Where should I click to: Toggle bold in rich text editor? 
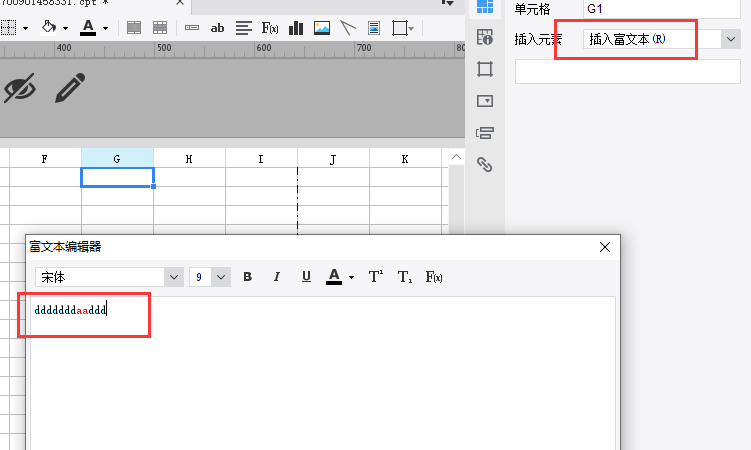tap(248, 277)
